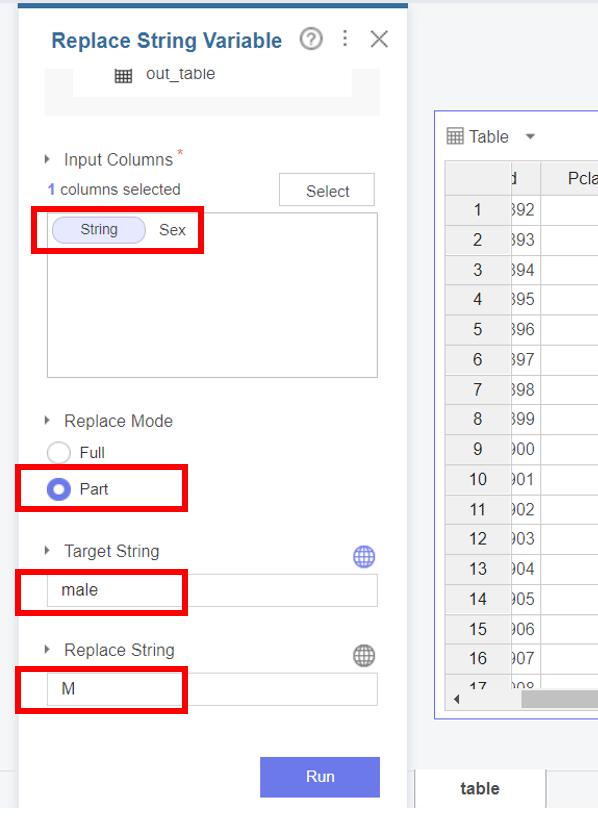Click the '1 columns selected' text
Screen dimensions: 598x834
click(114, 189)
